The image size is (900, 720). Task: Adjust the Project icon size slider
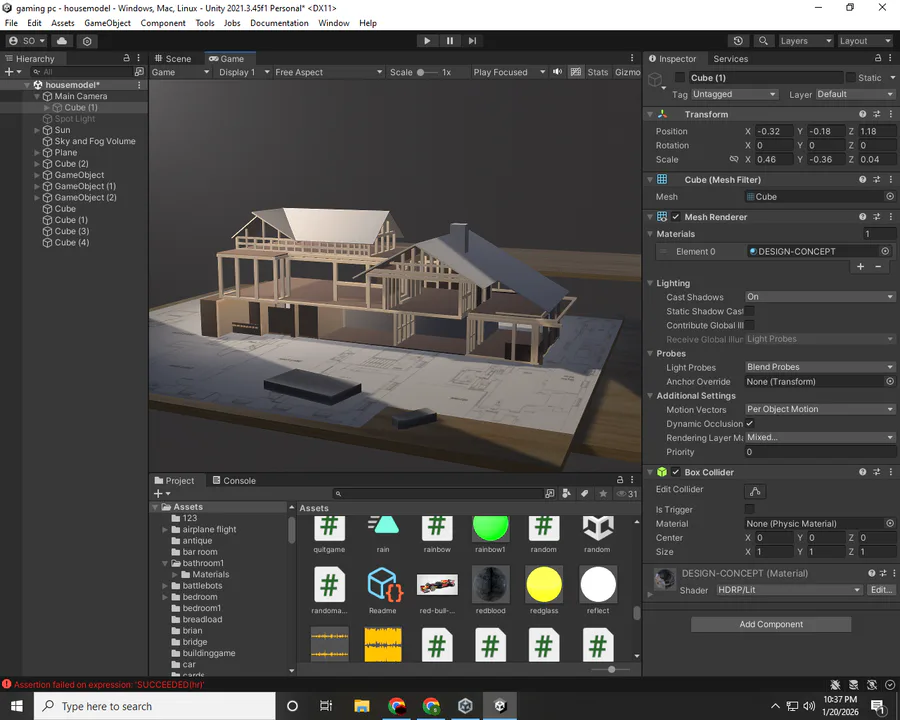click(610, 669)
